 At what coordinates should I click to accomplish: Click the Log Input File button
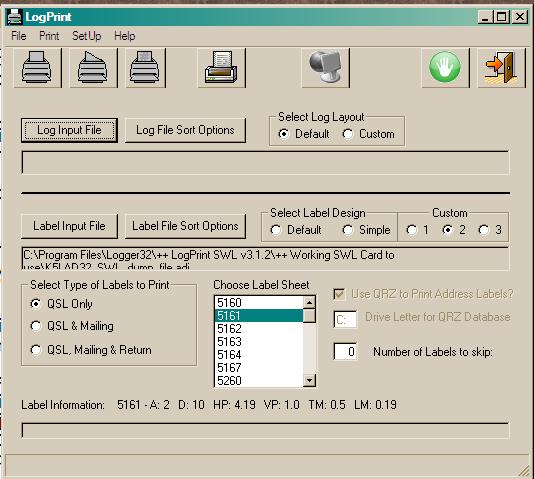click(x=69, y=130)
